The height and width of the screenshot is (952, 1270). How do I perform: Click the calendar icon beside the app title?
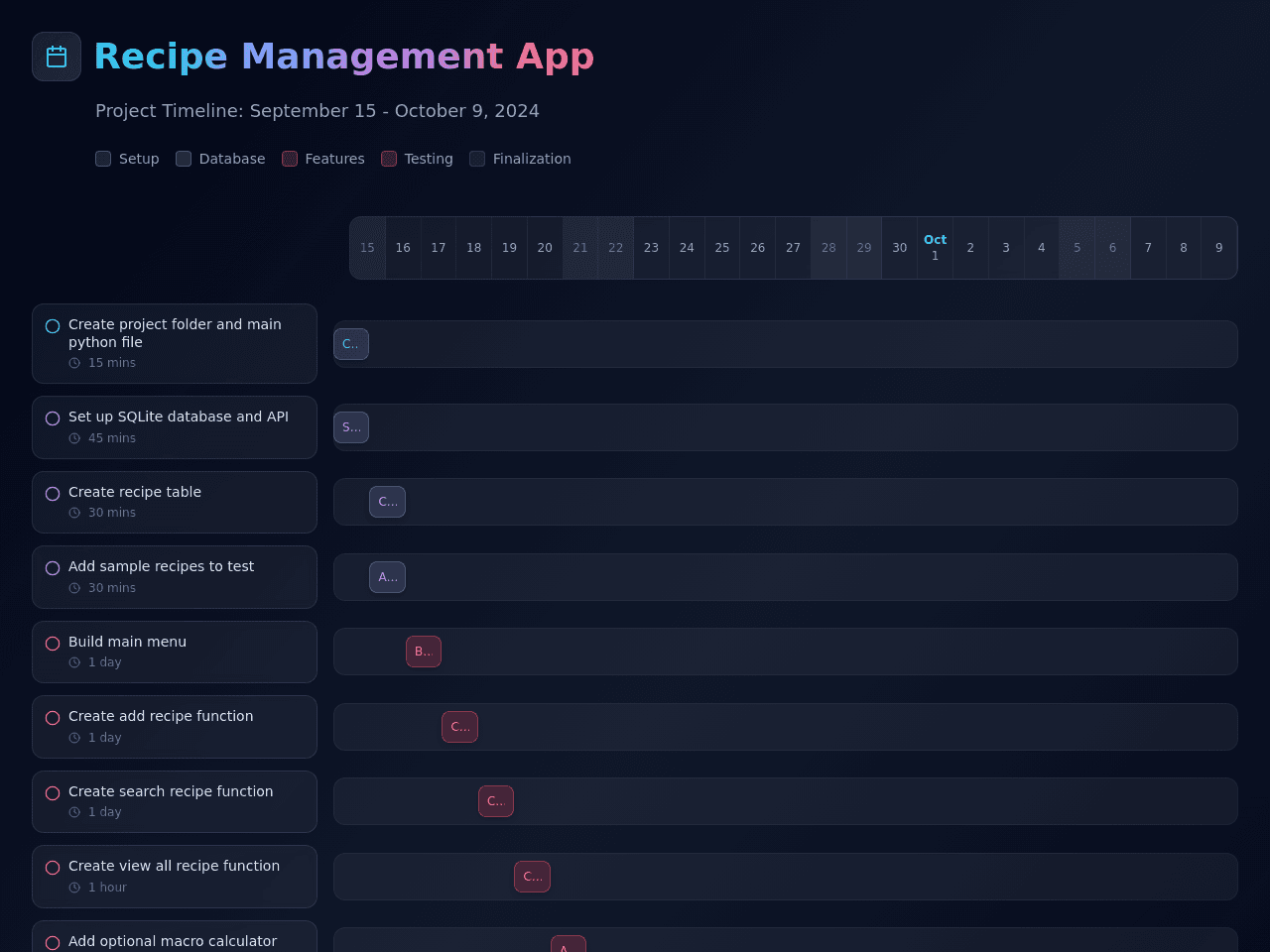pyautogui.click(x=57, y=57)
